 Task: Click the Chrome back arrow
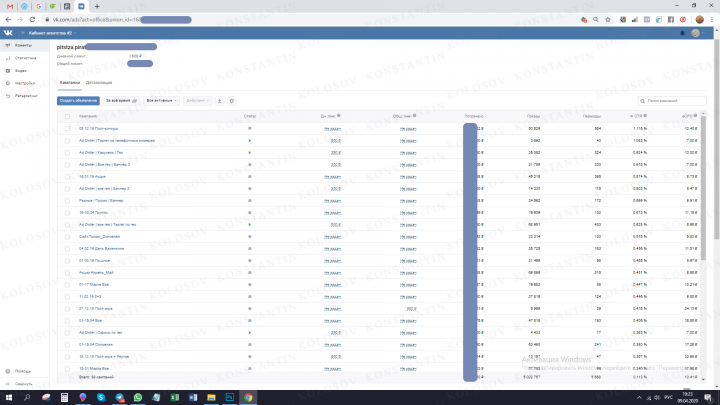(x=8, y=20)
